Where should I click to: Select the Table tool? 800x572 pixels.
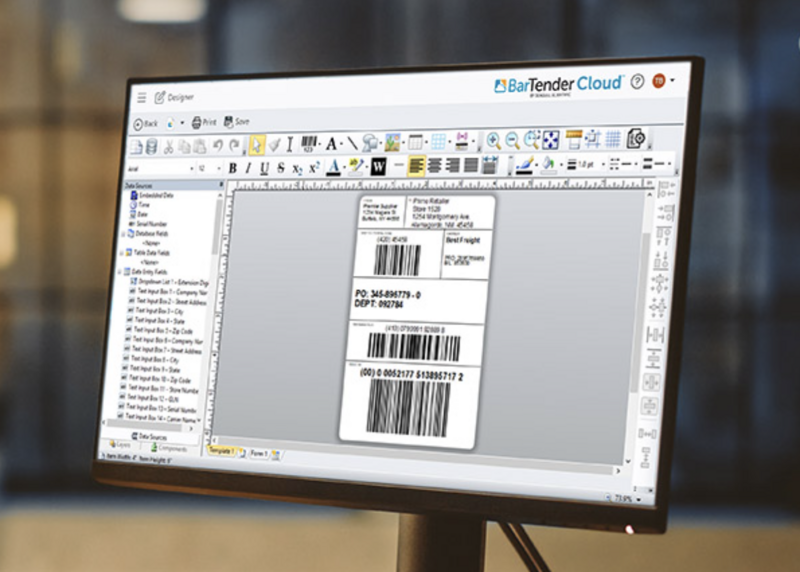coord(415,142)
